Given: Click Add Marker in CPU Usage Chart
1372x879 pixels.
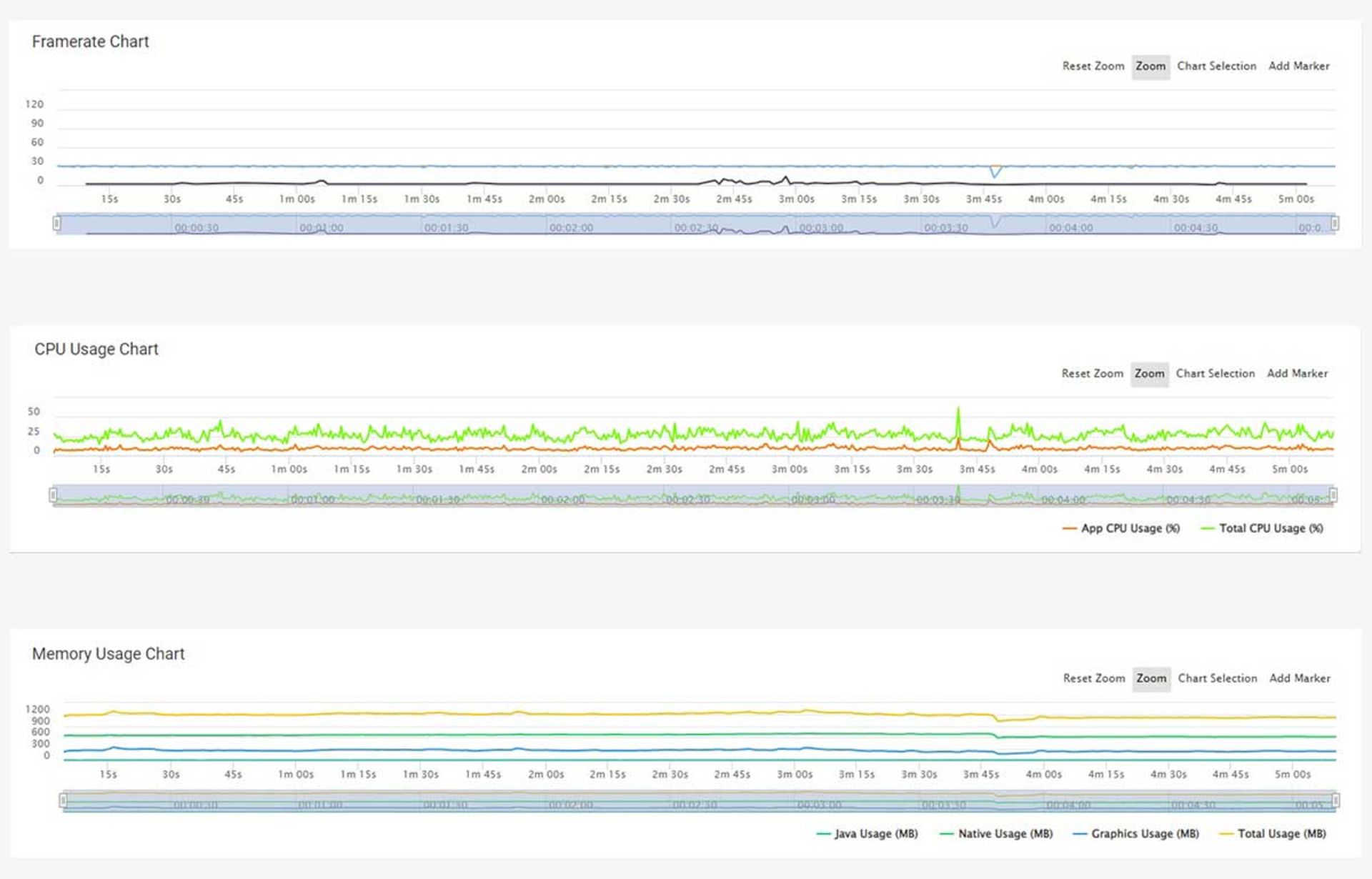Looking at the screenshot, I should pos(1297,373).
